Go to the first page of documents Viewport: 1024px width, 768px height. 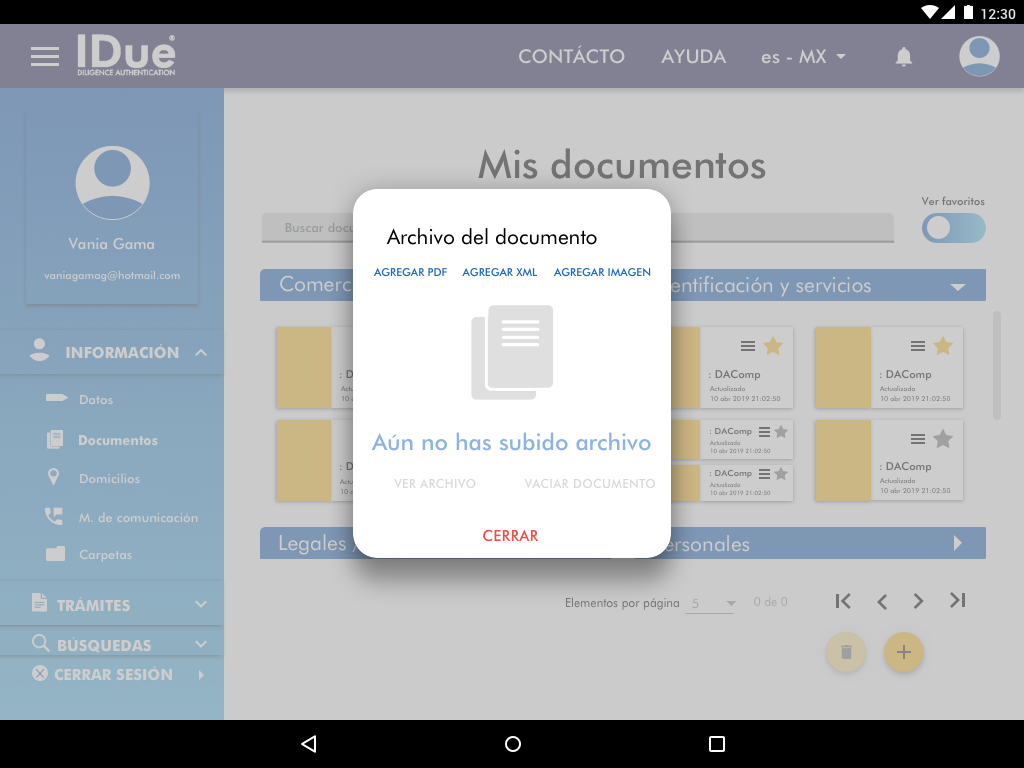pyautogui.click(x=843, y=601)
